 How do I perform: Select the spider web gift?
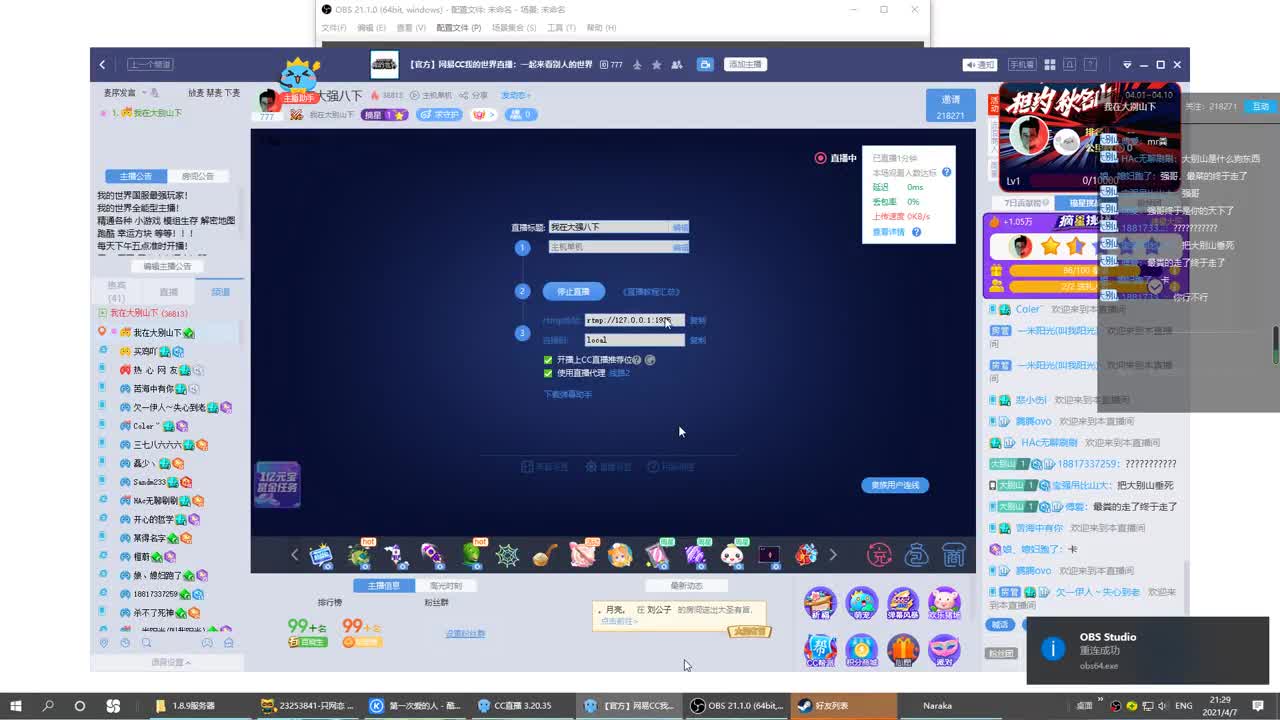507,554
